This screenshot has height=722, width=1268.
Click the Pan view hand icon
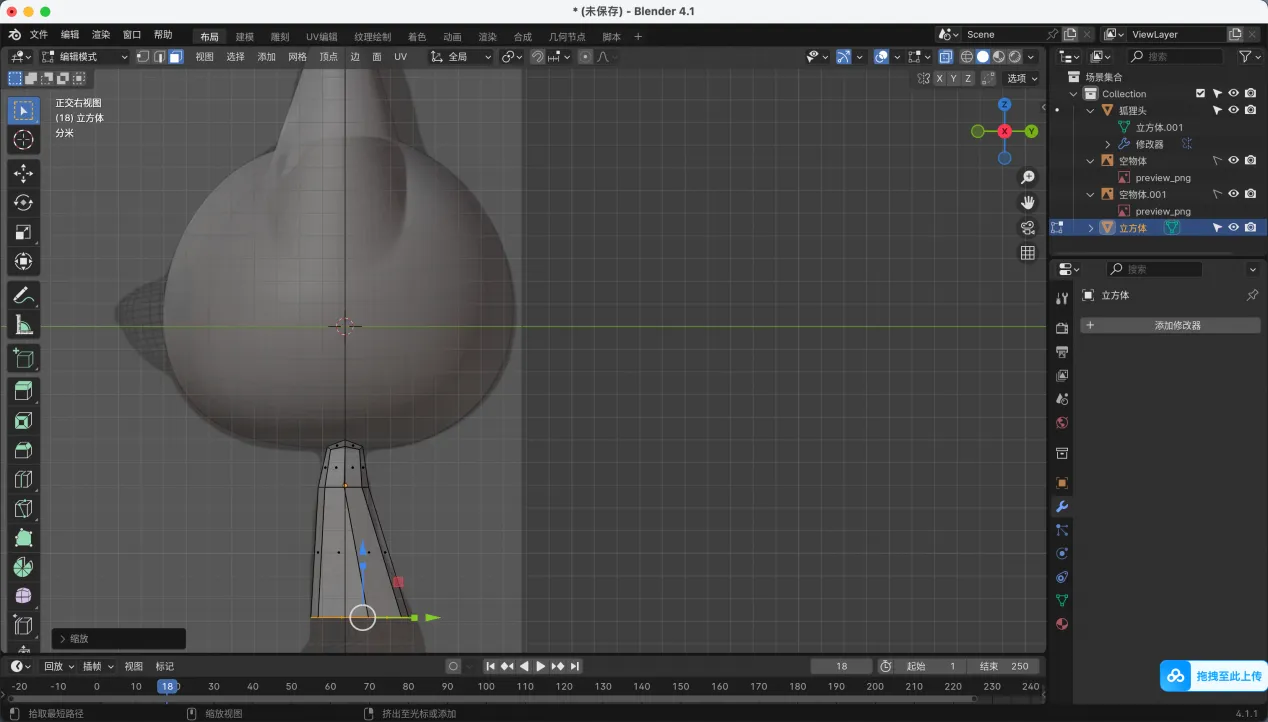pos(1027,203)
